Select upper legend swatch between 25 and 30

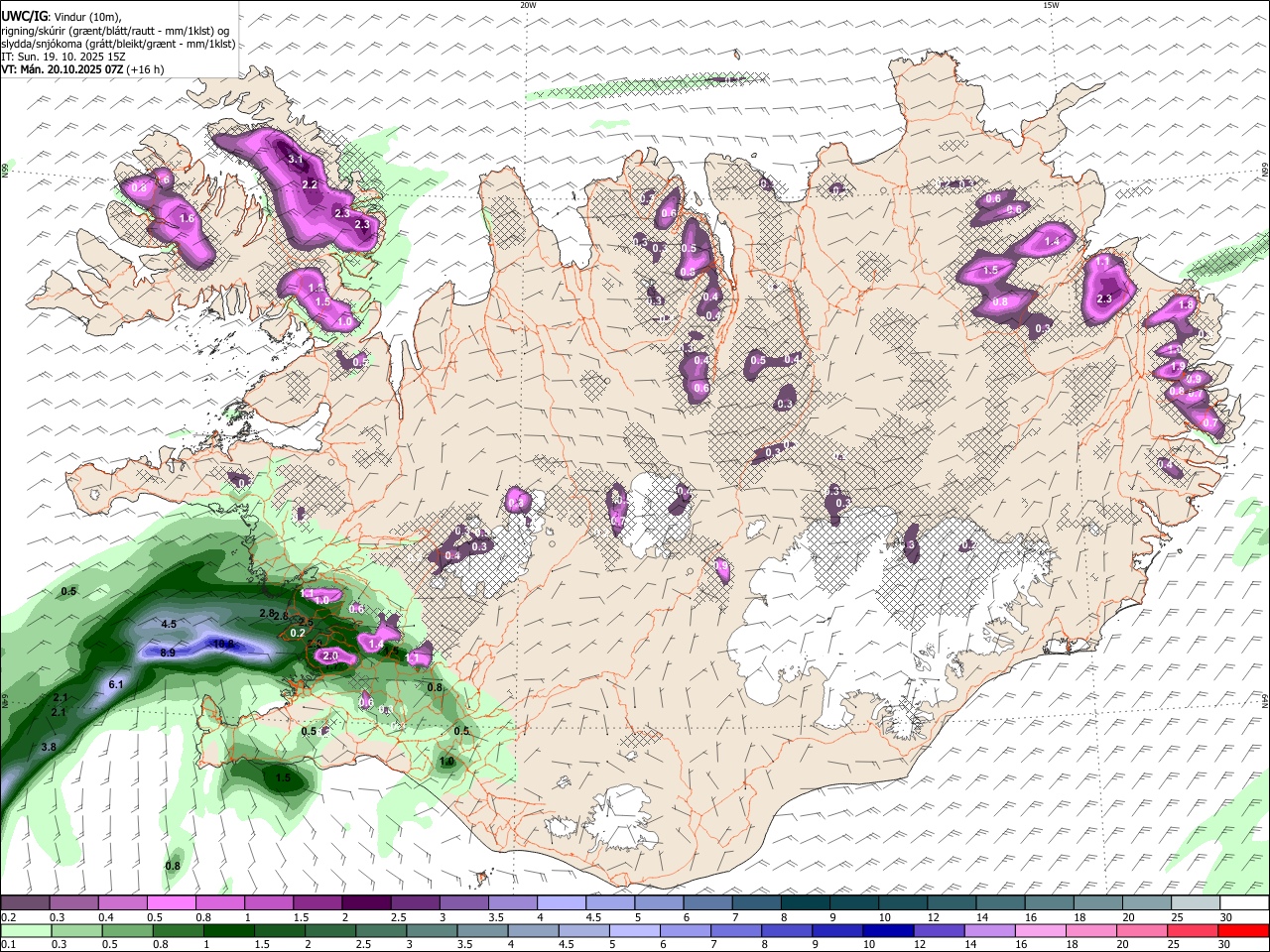1196,903
